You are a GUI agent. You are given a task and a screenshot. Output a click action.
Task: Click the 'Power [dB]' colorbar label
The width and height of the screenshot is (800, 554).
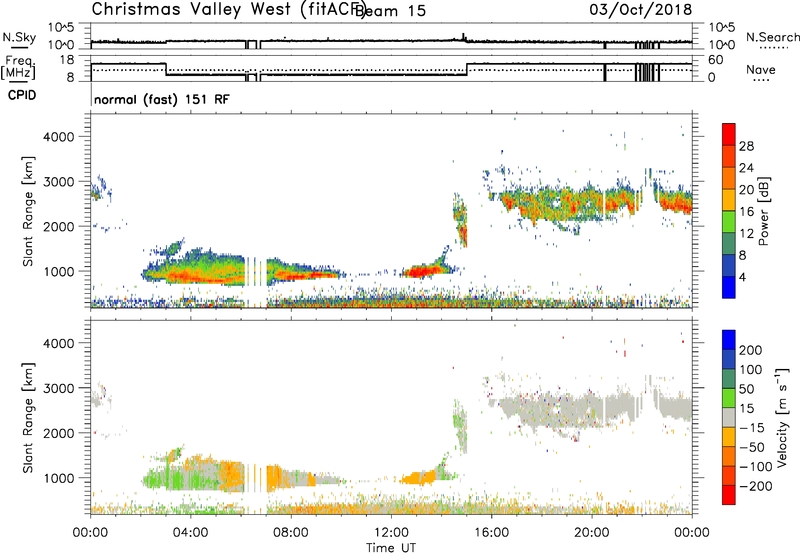(763, 211)
